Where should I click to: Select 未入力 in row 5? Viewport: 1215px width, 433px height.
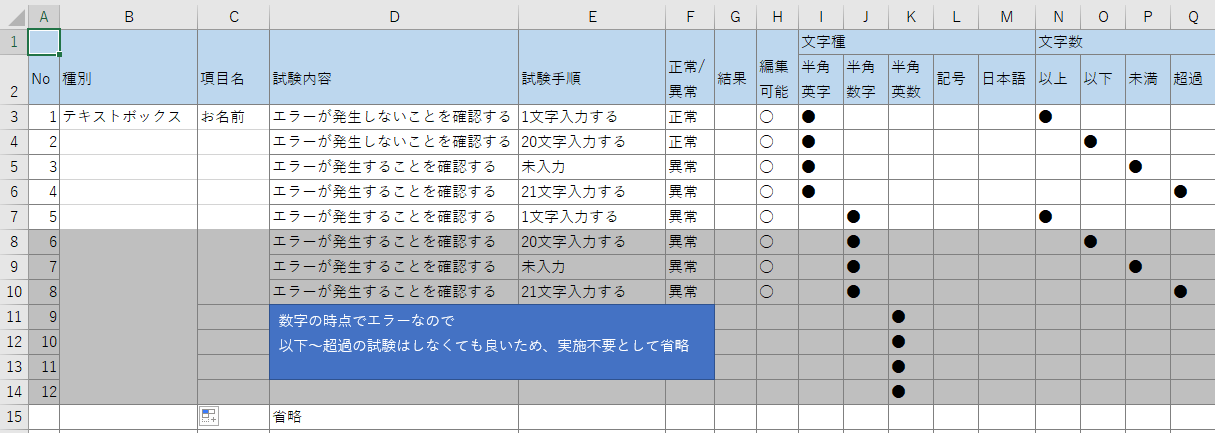(592, 166)
